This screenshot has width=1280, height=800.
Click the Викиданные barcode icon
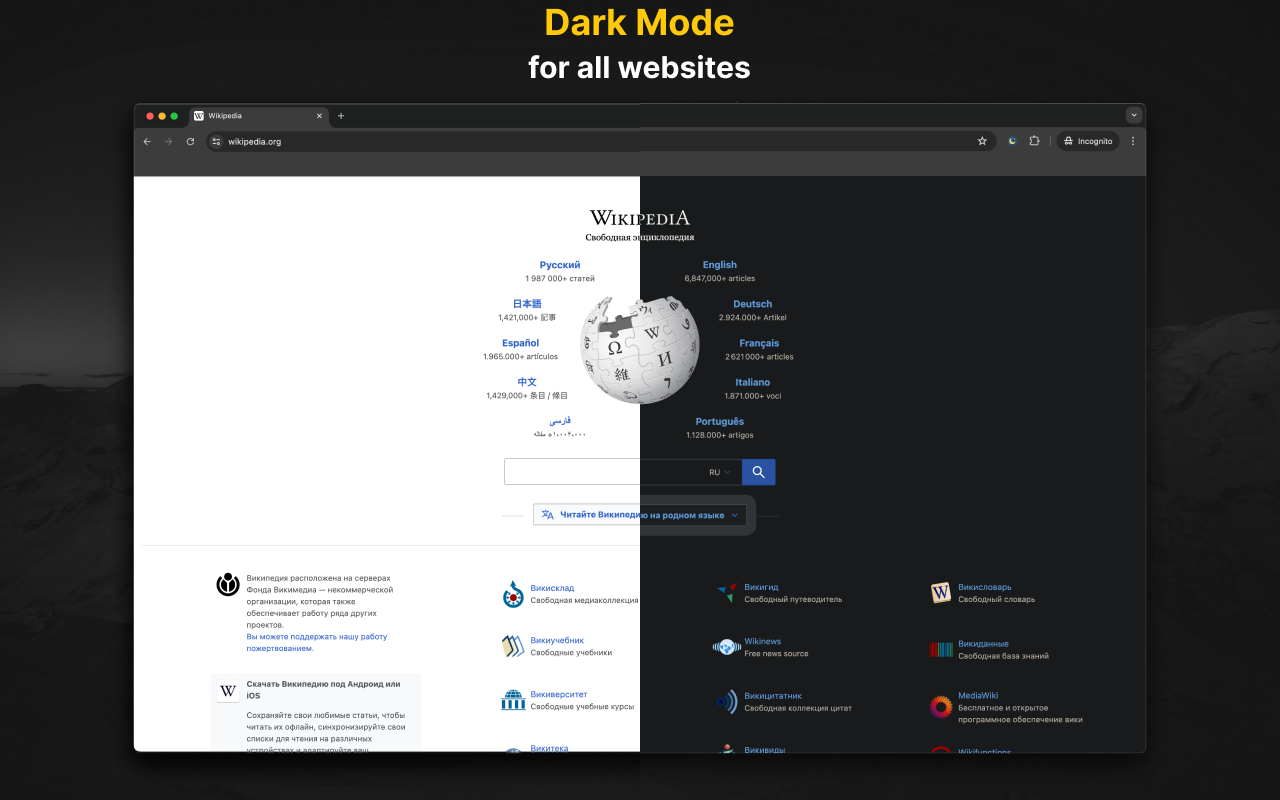940,649
